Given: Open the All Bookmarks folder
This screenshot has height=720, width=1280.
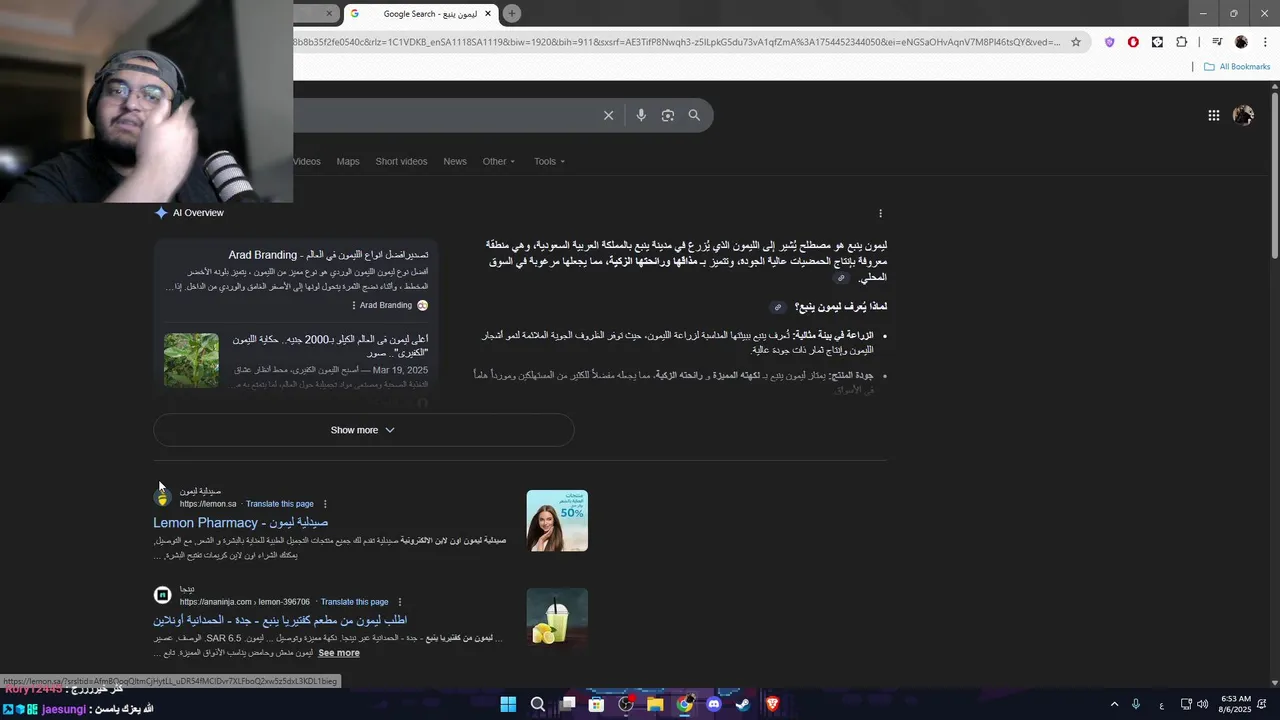Looking at the screenshot, I should coord(1237,67).
